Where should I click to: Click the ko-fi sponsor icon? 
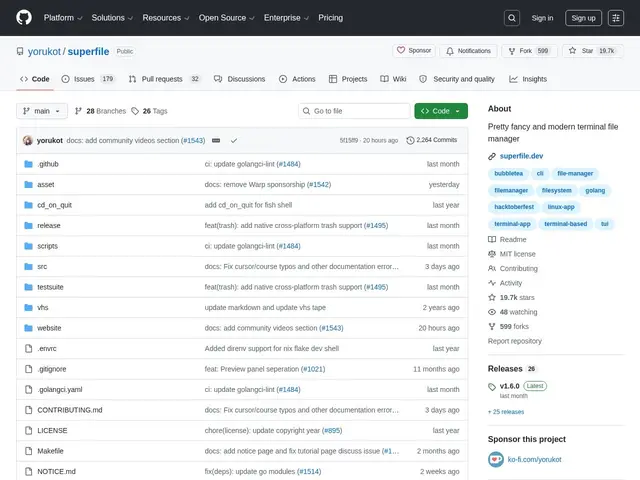pyautogui.click(x=496, y=460)
